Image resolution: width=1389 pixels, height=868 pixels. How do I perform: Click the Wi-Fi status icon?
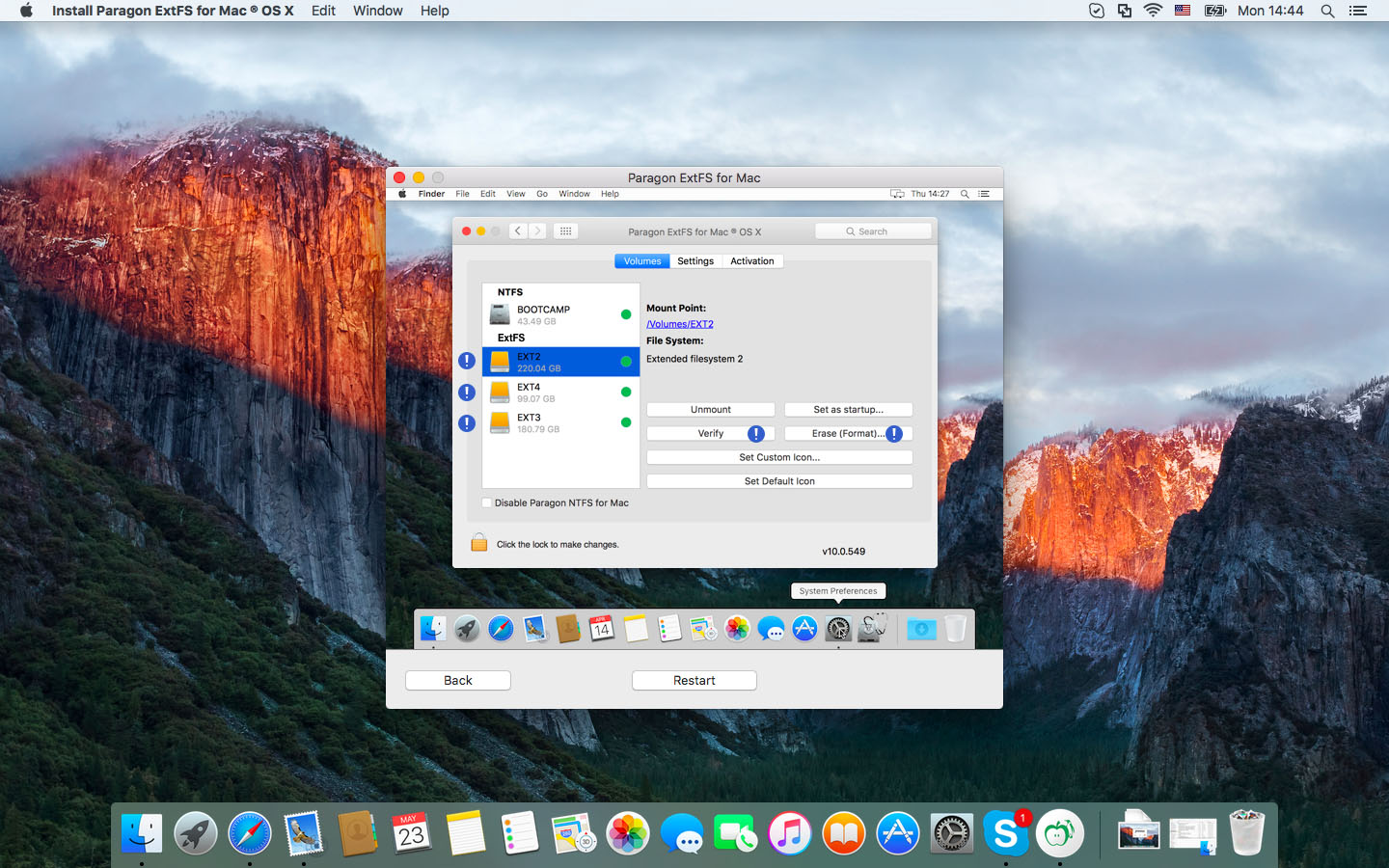(x=1153, y=11)
